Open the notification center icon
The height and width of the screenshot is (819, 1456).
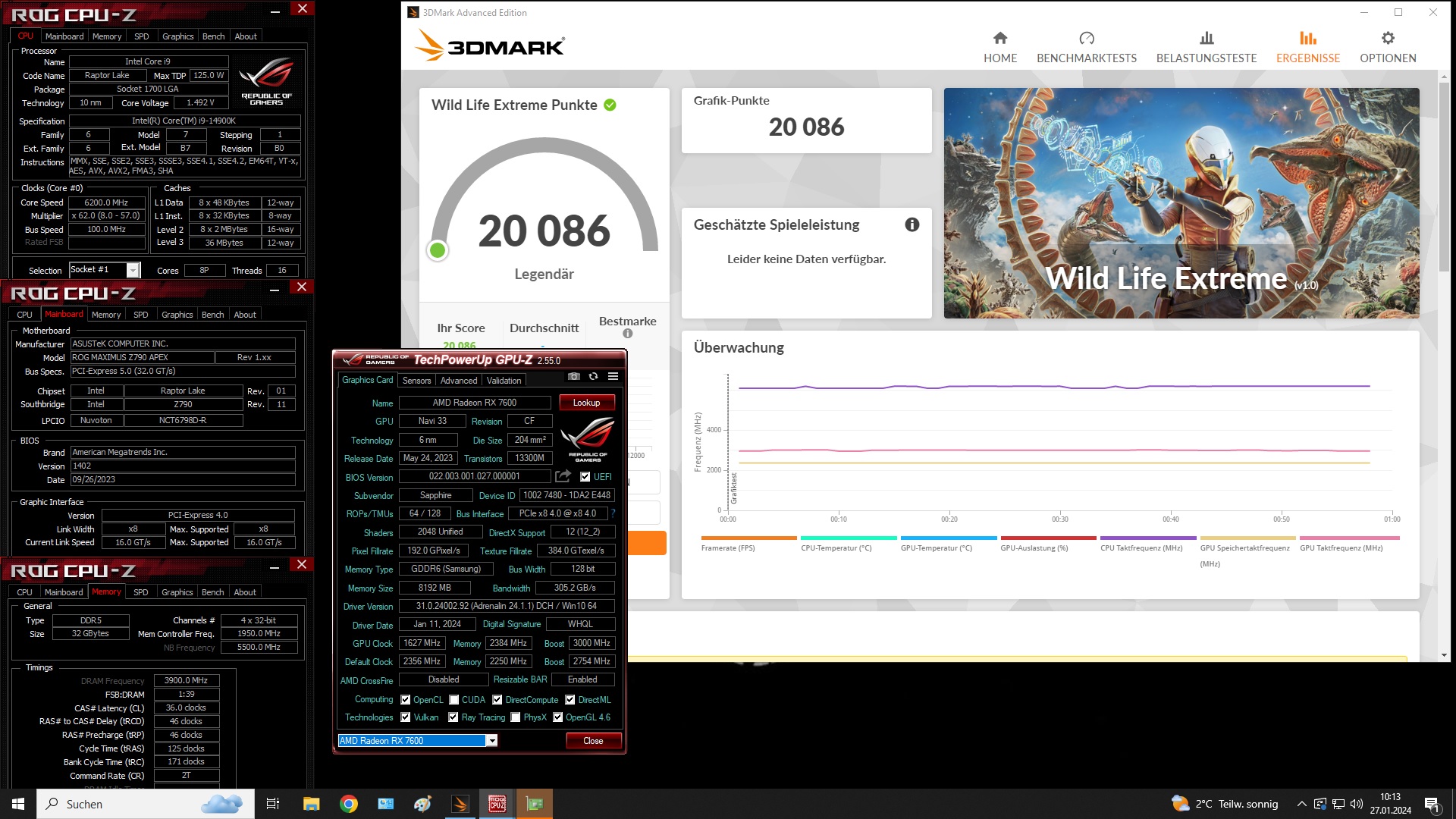click(x=1432, y=804)
